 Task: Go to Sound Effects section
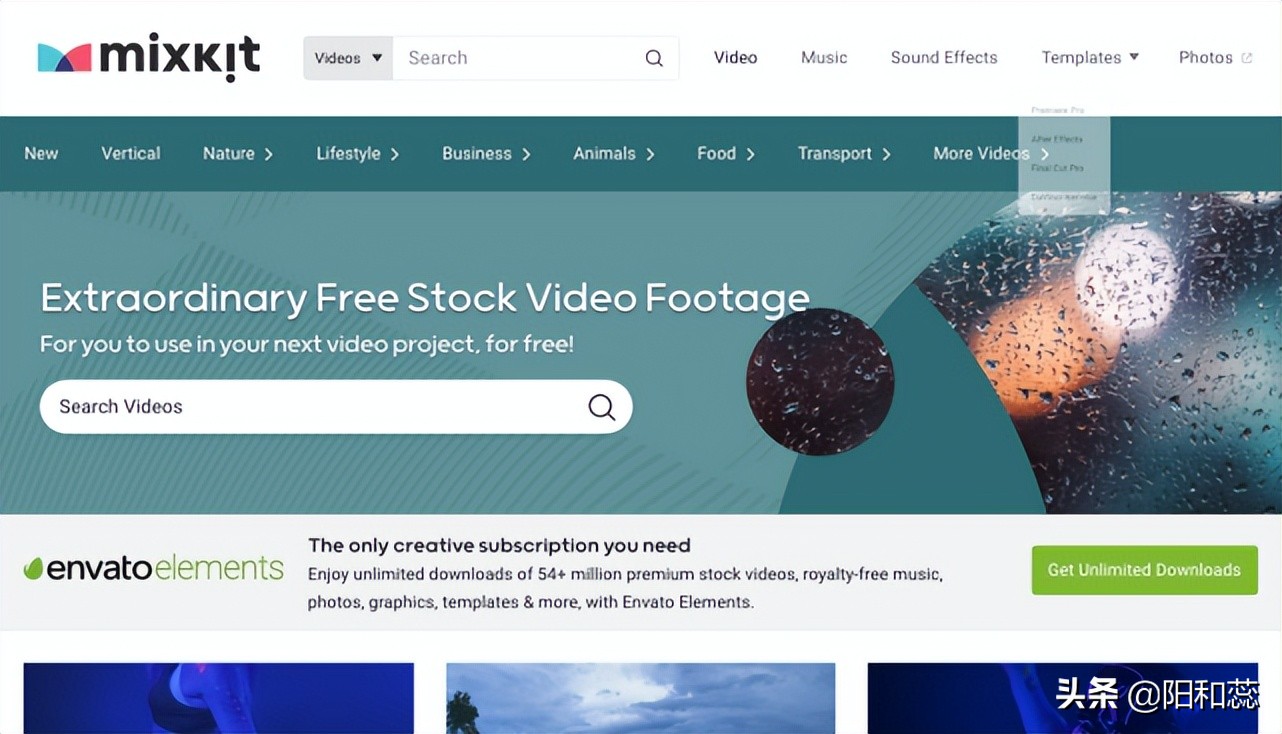pyautogui.click(x=944, y=58)
